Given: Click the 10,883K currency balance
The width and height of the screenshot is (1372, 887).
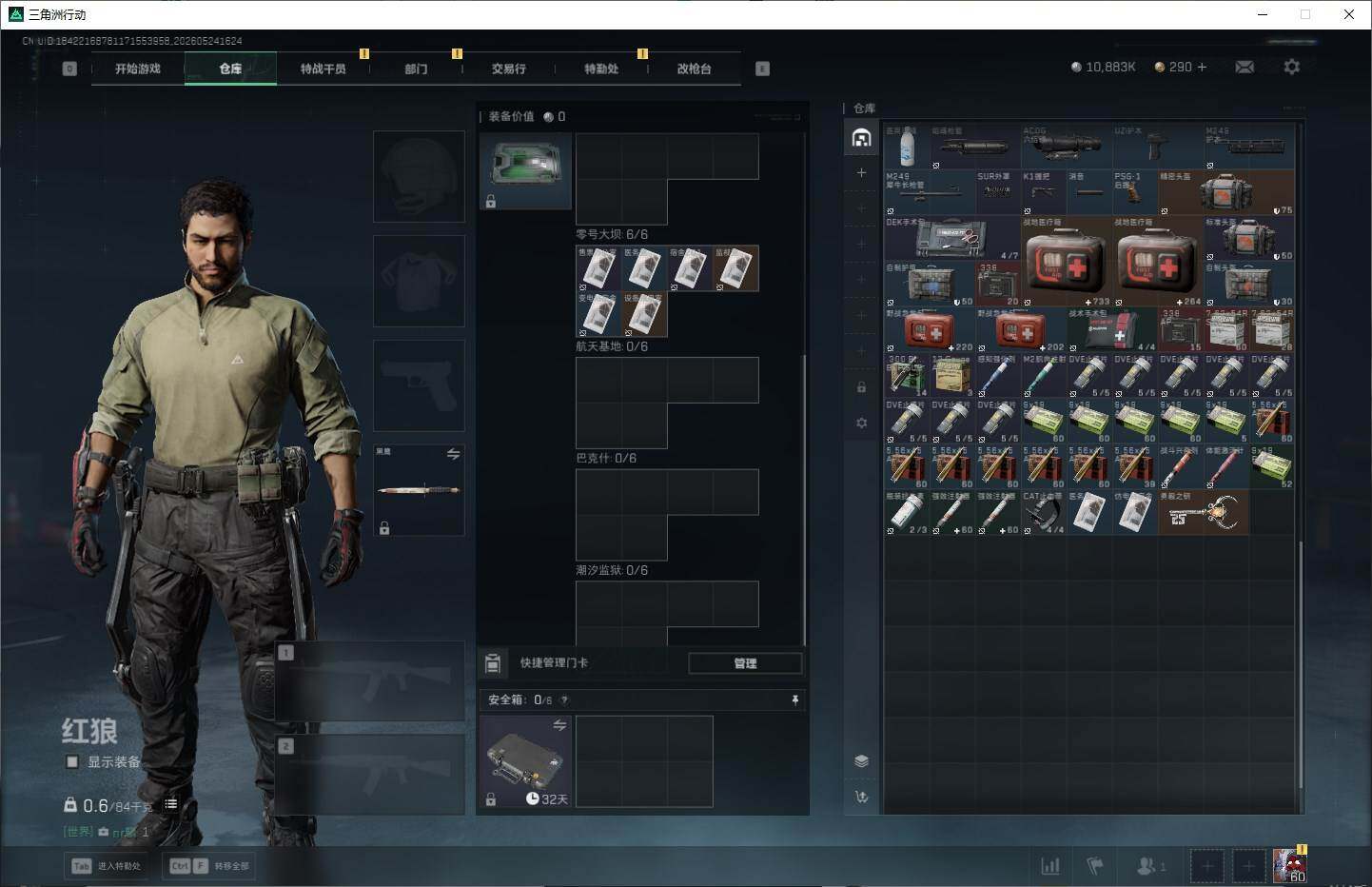Looking at the screenshot, I should point(1103,67).
